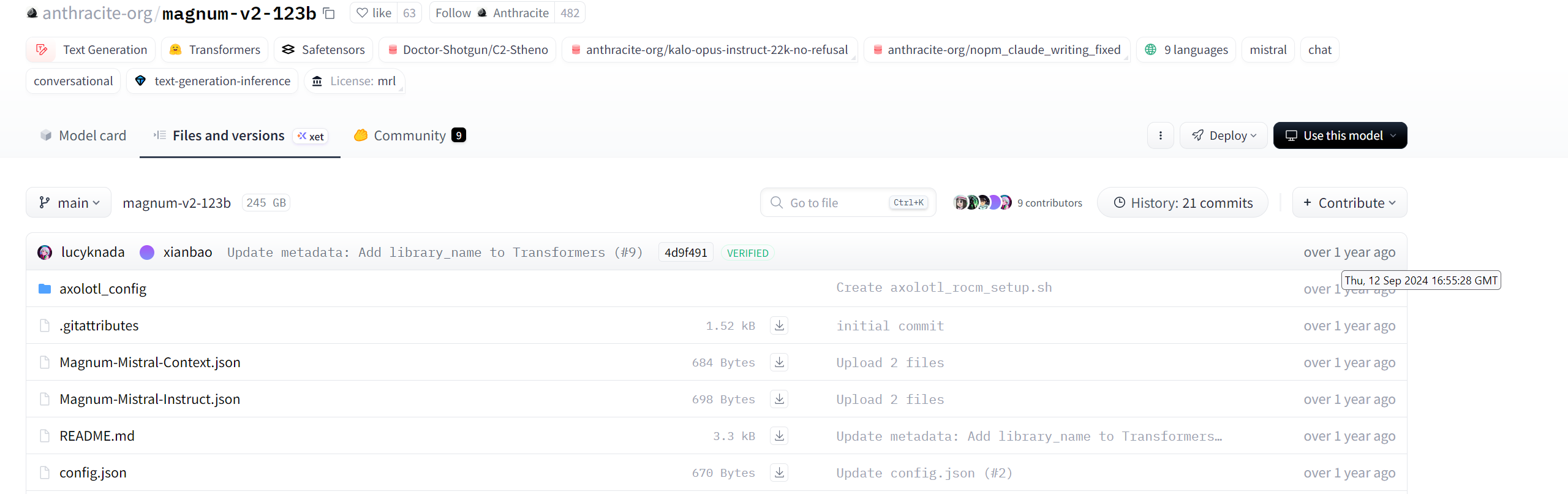The width and height of the screenshot is (1568, 494).
Task: Open kalo-opus-instruct-22k-no-refusal dataset tag
Action: 709,50
